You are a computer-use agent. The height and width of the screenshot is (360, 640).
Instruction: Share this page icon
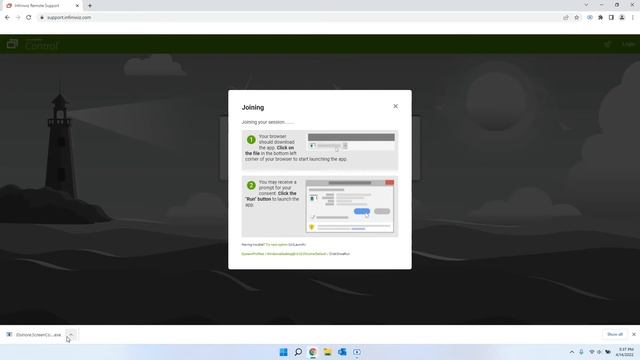[x=566, y=18]
